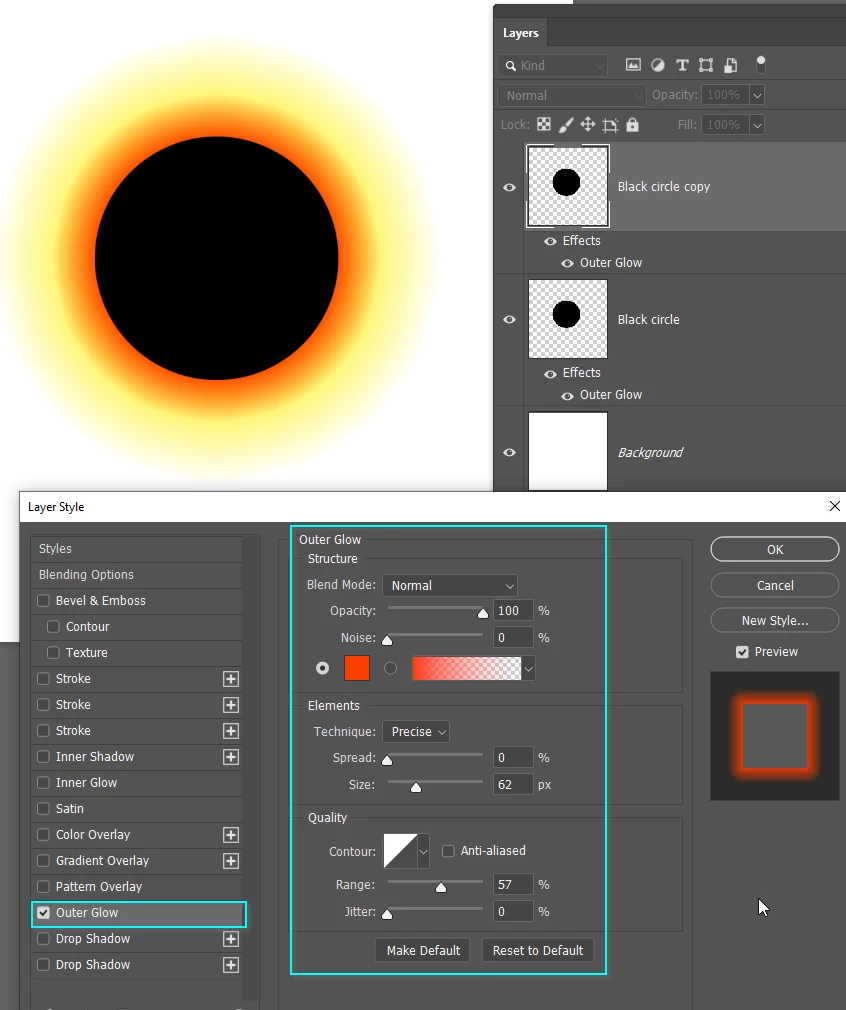The image size is (846, 1010).
Task: Click the lock transparent pixels icon
Action: click(x=544, y=124)
